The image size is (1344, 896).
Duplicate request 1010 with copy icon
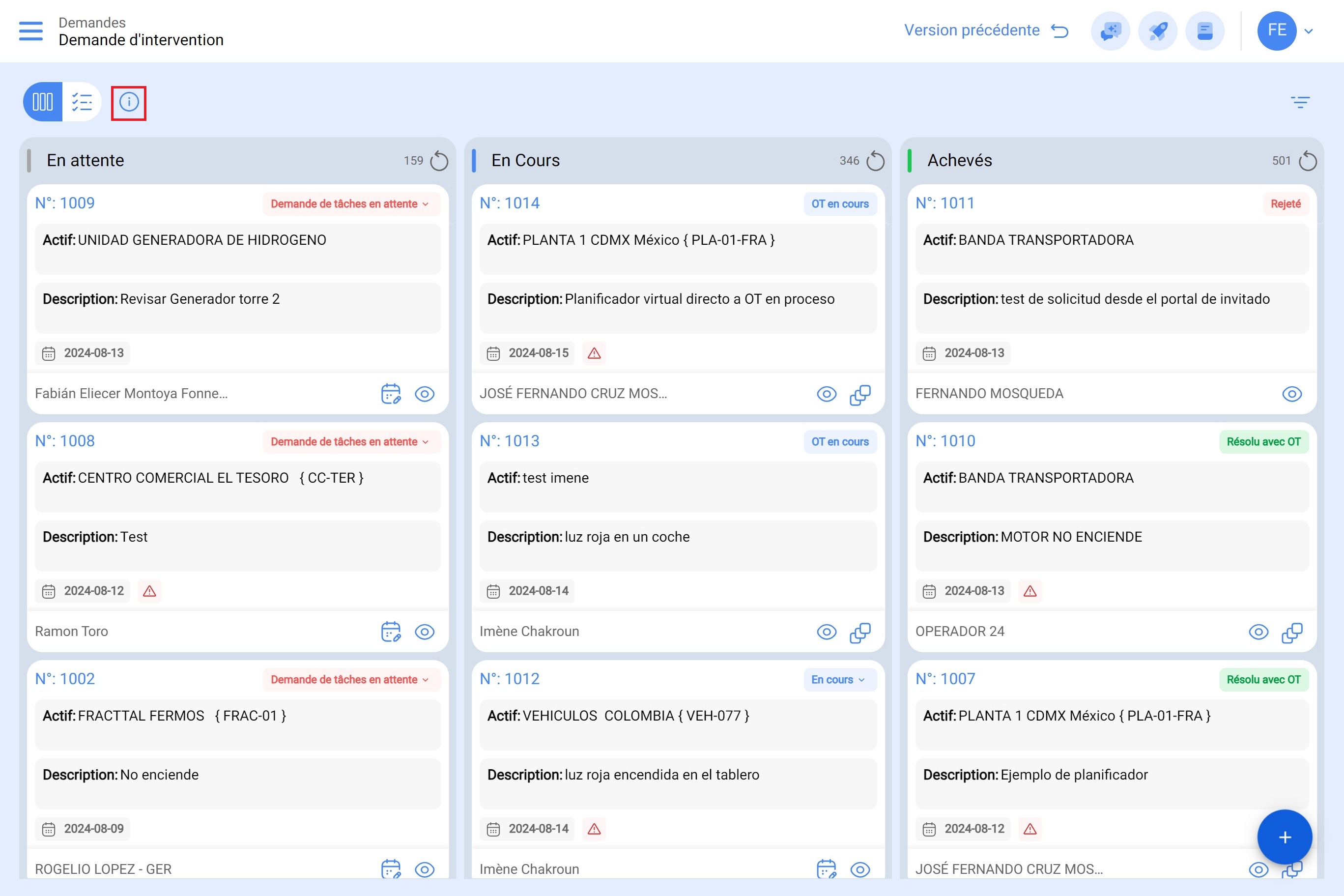1291,632
